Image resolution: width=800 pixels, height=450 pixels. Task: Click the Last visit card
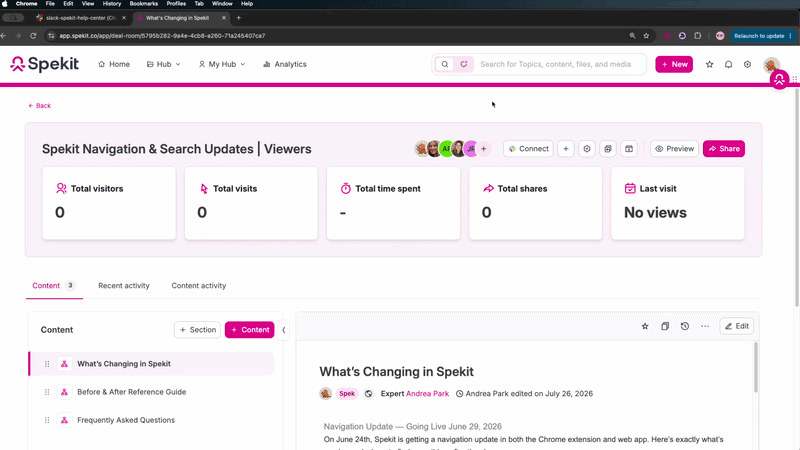[678, 203]
